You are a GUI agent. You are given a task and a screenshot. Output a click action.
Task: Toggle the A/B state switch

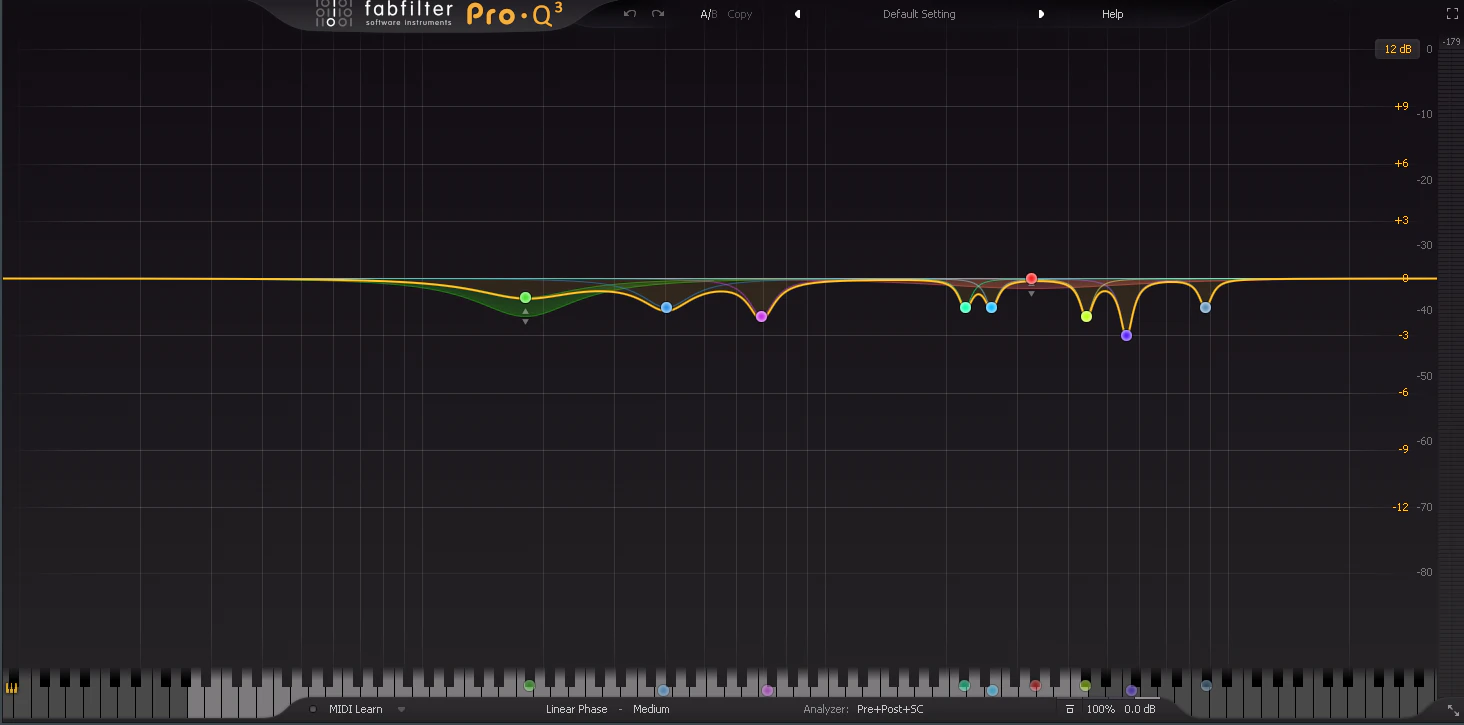[708, 14]
